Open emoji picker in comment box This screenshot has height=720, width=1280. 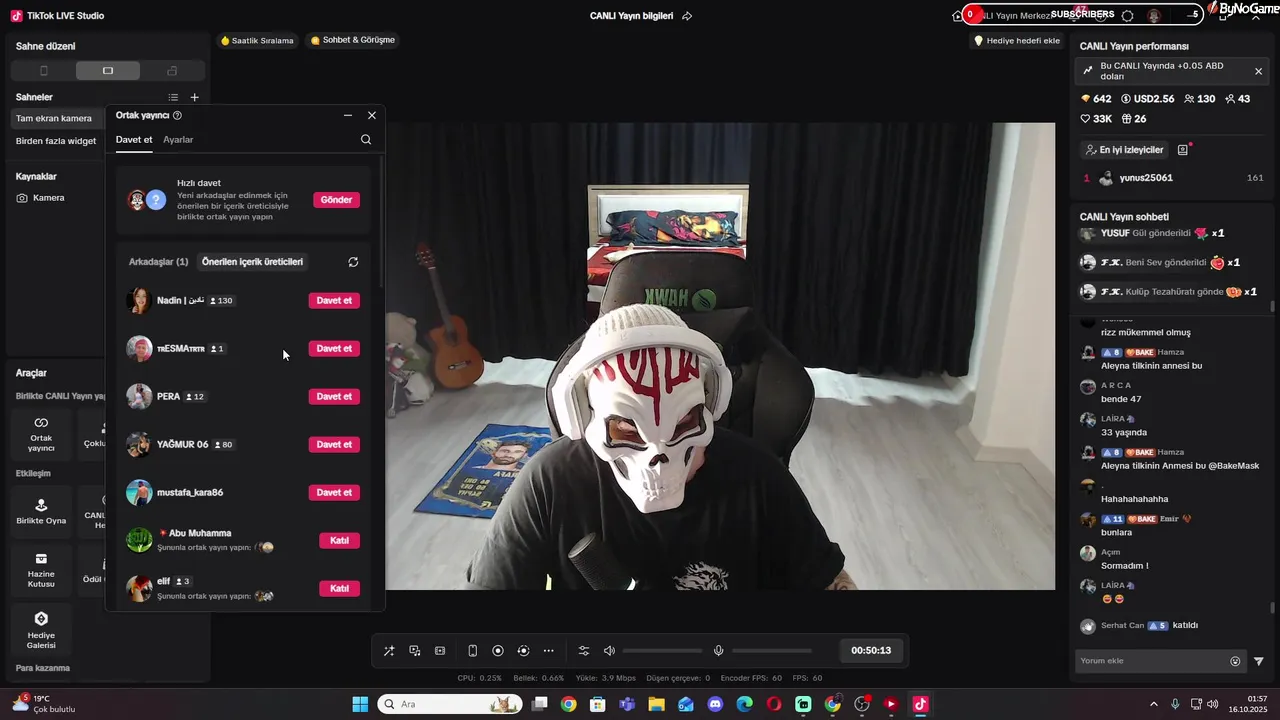point(1235,661)
